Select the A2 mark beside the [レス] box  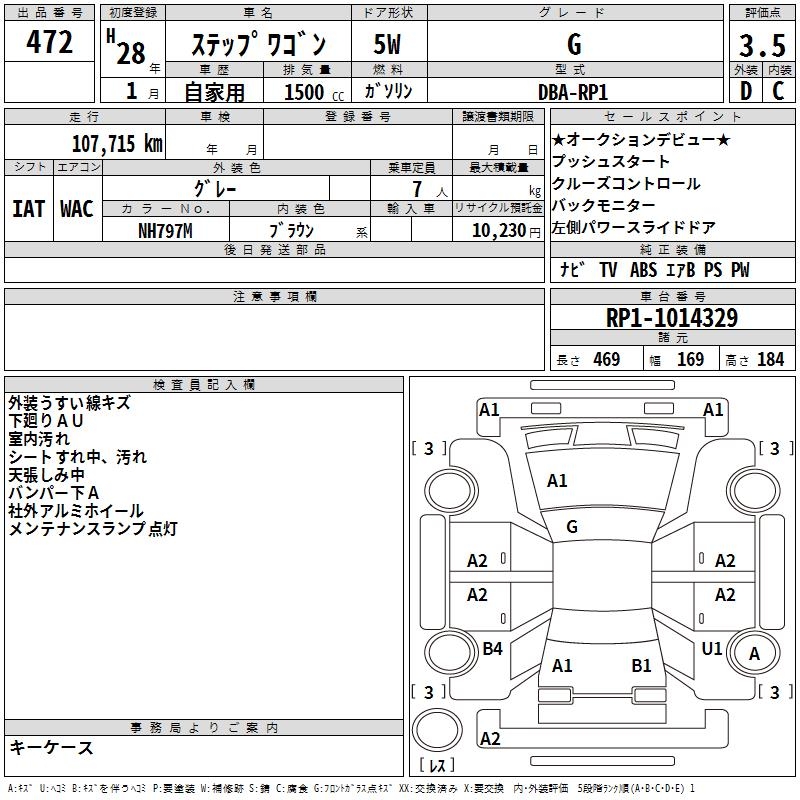click(490, 739)
